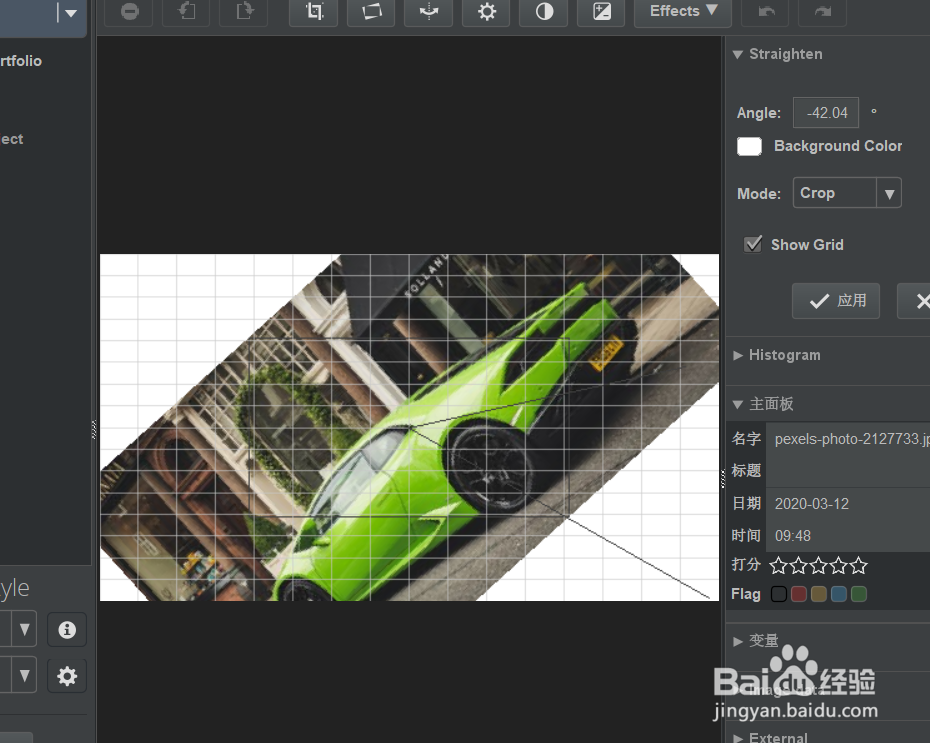Screen dimensions: 930x743
Task: Open the contrast half-circle icon
Action: click(x=544, y=12)
